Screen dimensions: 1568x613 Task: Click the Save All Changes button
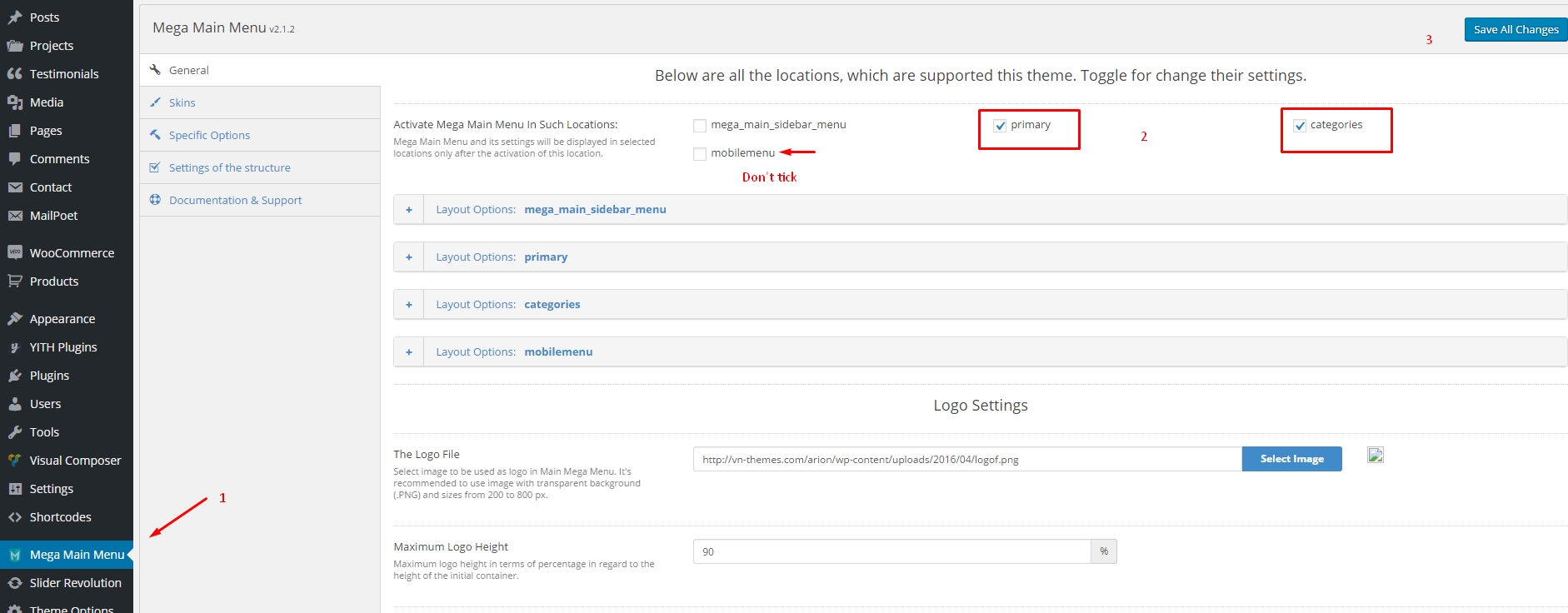click(1515, 29)
